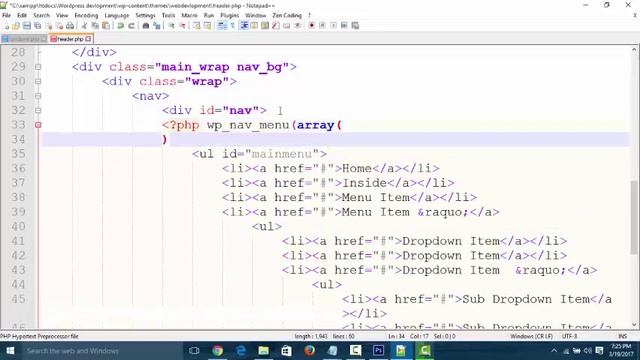The image size is (640, 360).
Task: Click UTF-8 encoding in status bar
Action: point(569,336)
